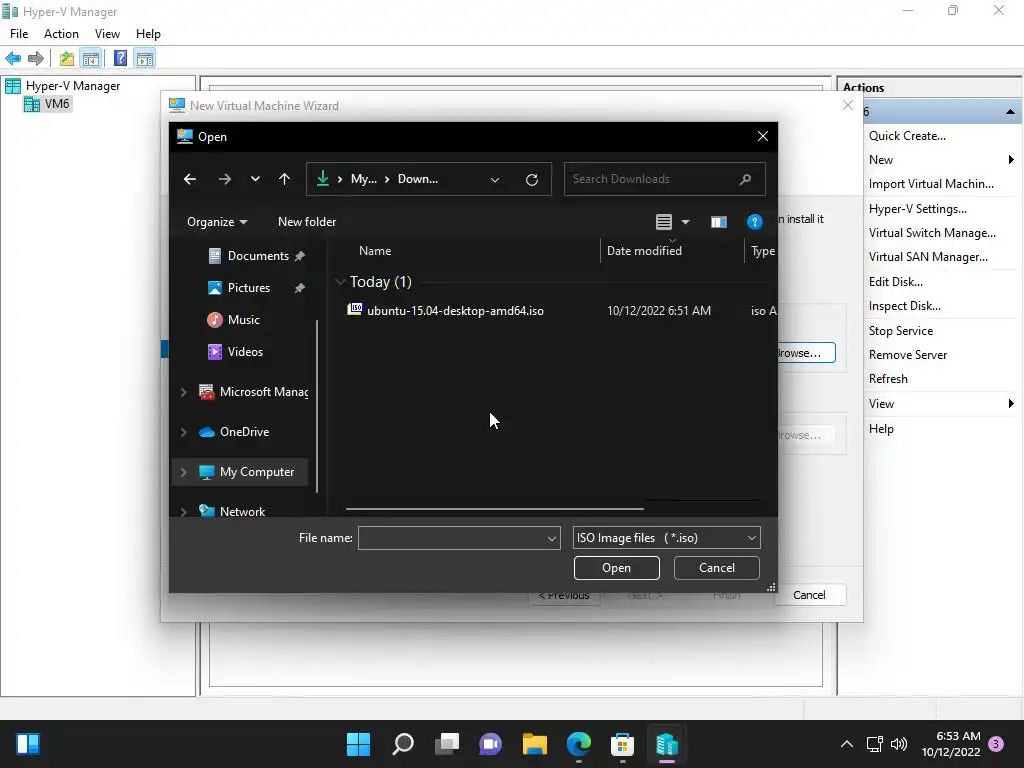Click Virtual Switch Manager in Actions
Image resolution: width=1024 pixels, height=768 pixels.
click(x=932, y=233)
